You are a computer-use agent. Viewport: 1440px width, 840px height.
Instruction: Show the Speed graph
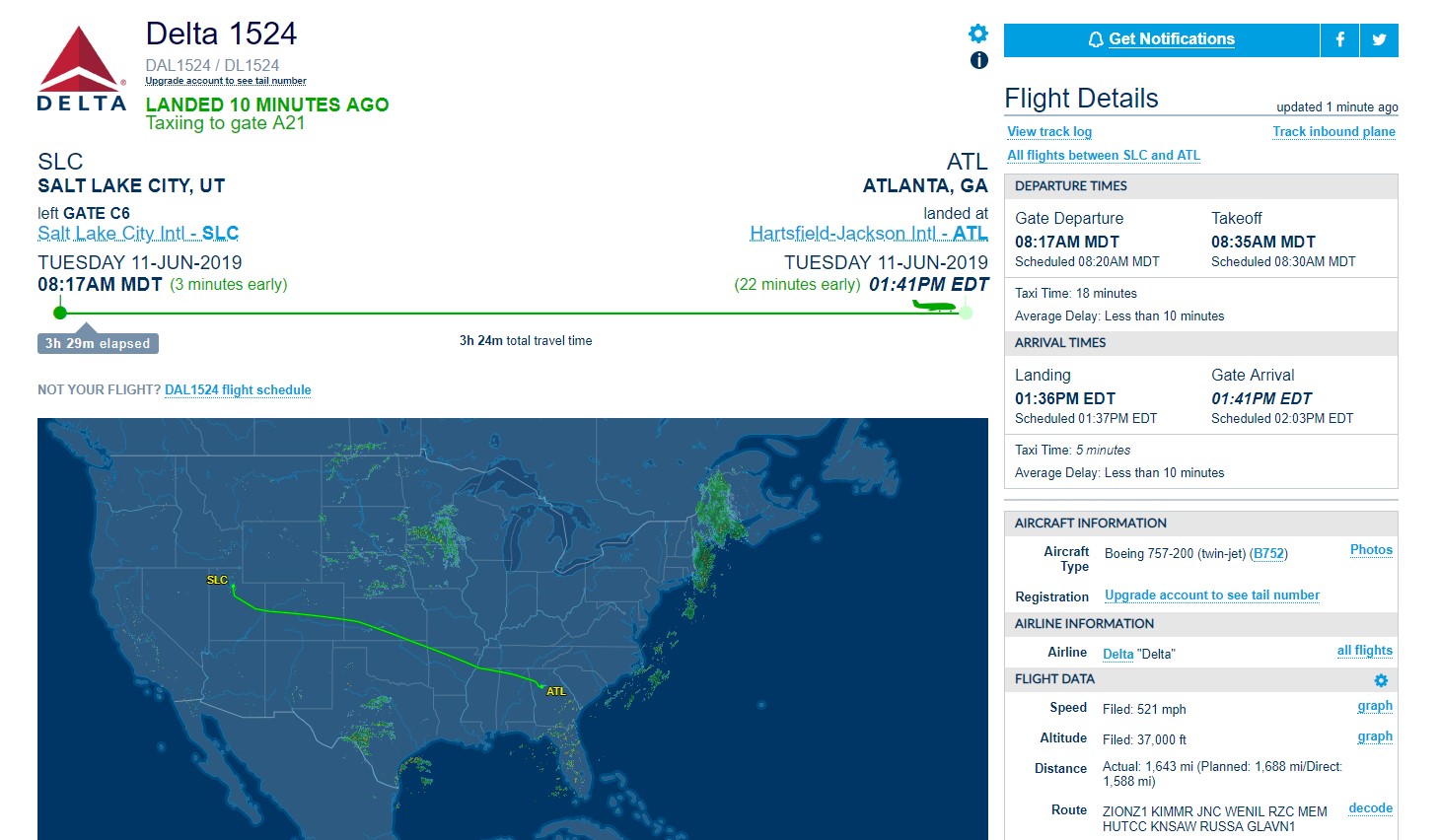click(x=1375, y=706)
